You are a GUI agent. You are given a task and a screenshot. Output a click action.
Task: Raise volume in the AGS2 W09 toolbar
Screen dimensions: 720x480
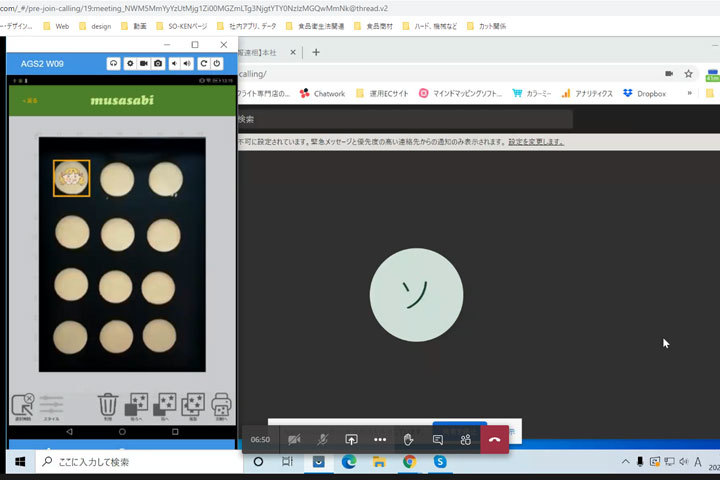pyautogui.click(x=187, y=63)
